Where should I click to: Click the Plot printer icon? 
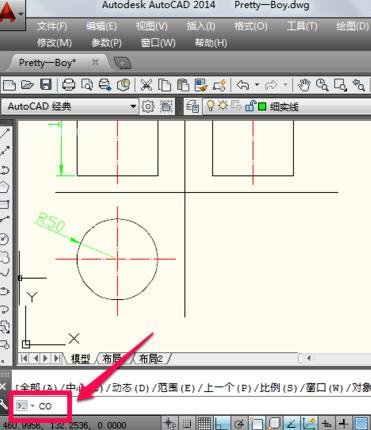69,85
